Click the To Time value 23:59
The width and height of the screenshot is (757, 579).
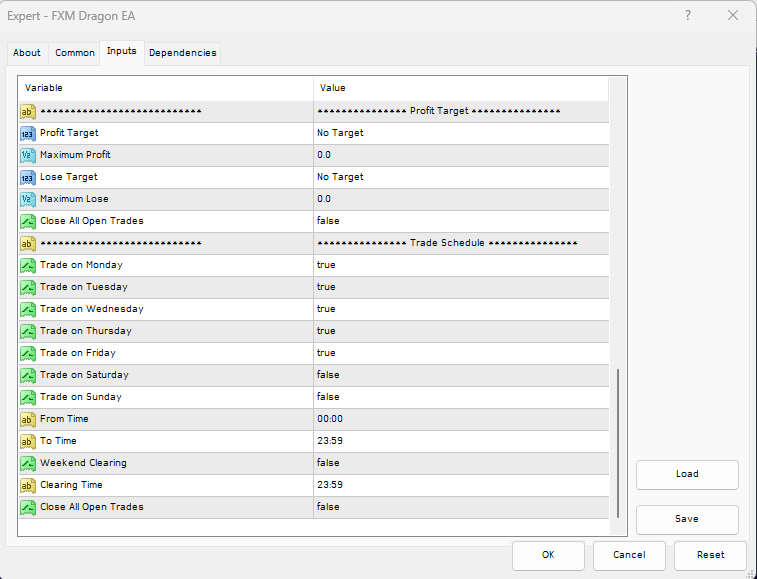click(330, 440)
